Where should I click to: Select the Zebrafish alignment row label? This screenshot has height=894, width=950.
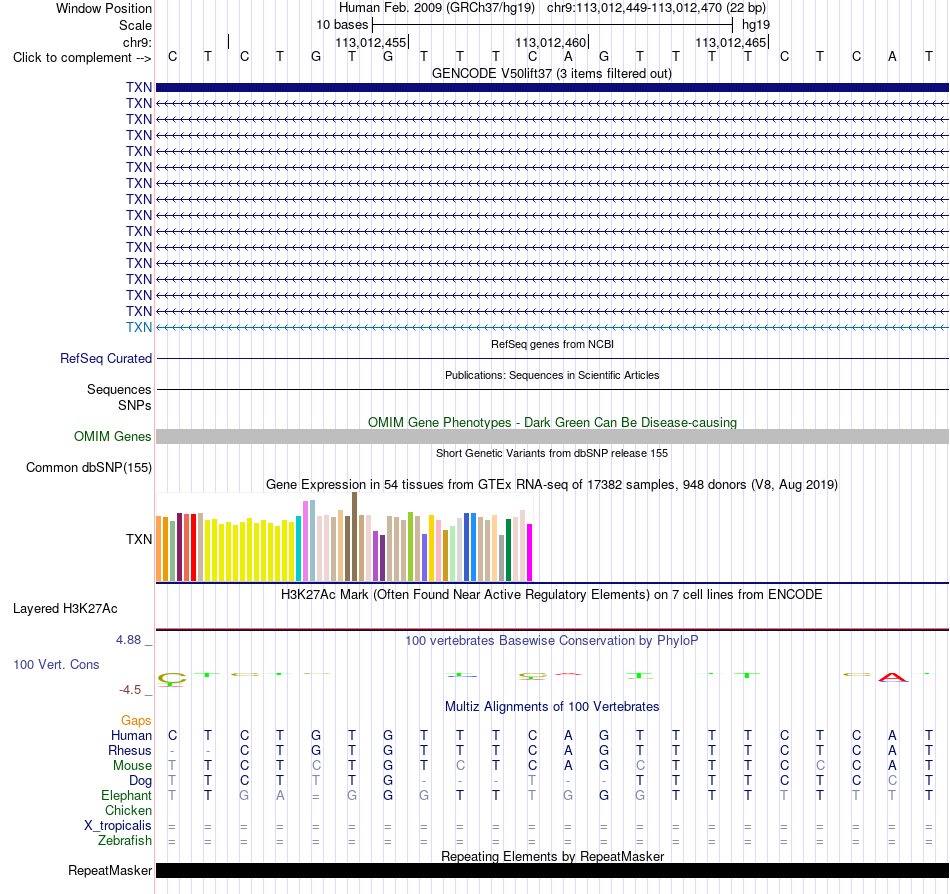125,841
